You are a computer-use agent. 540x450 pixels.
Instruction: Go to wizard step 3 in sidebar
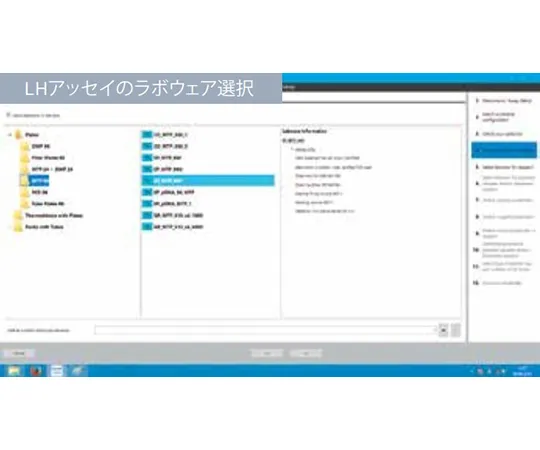pyautogui.click(x=499, y=134)
